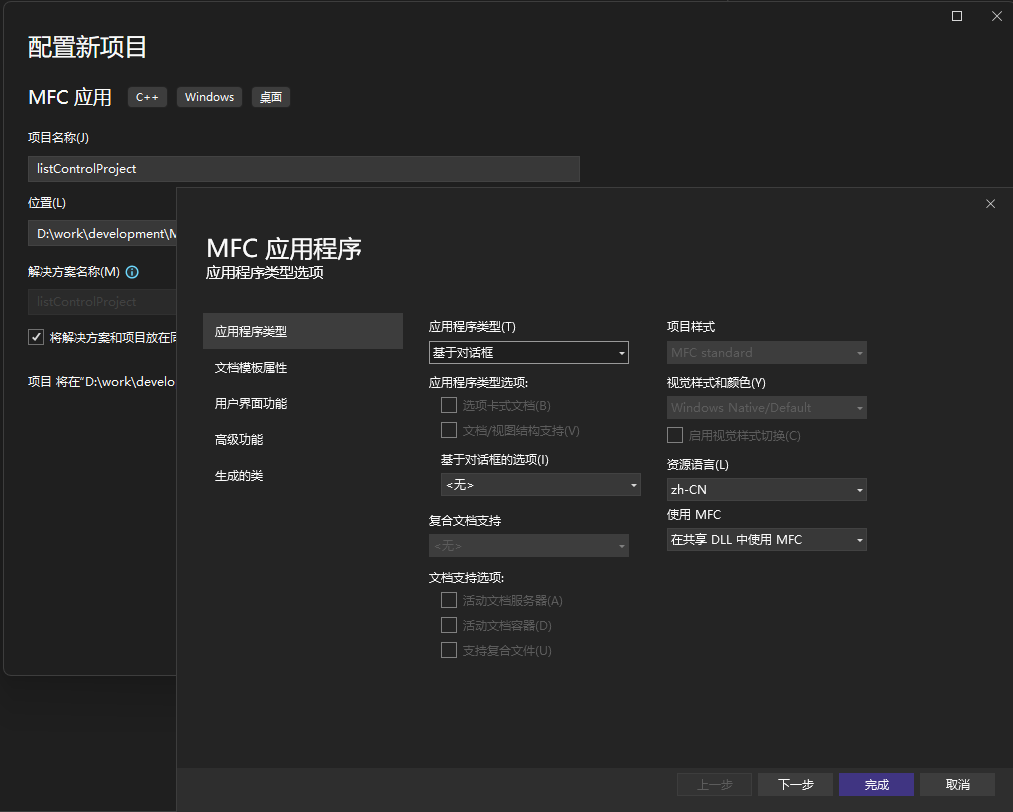Image resolution: width=1013 pixels, height=812 pixels.
Task: Close the 配置新项目 window
Action: 997,16
